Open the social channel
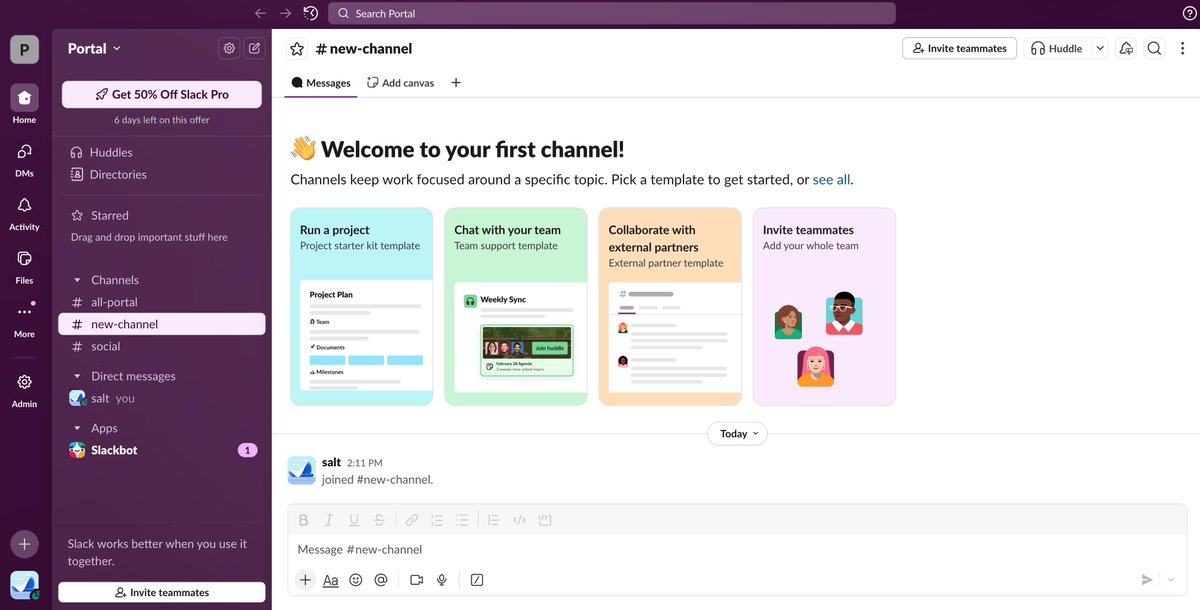 pos(162,346)
